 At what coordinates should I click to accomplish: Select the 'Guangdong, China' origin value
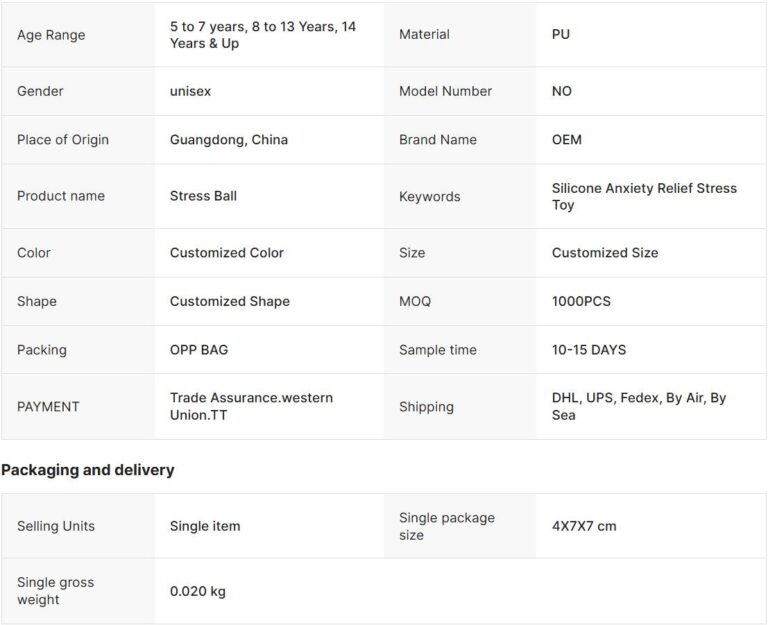coord(229,140)
